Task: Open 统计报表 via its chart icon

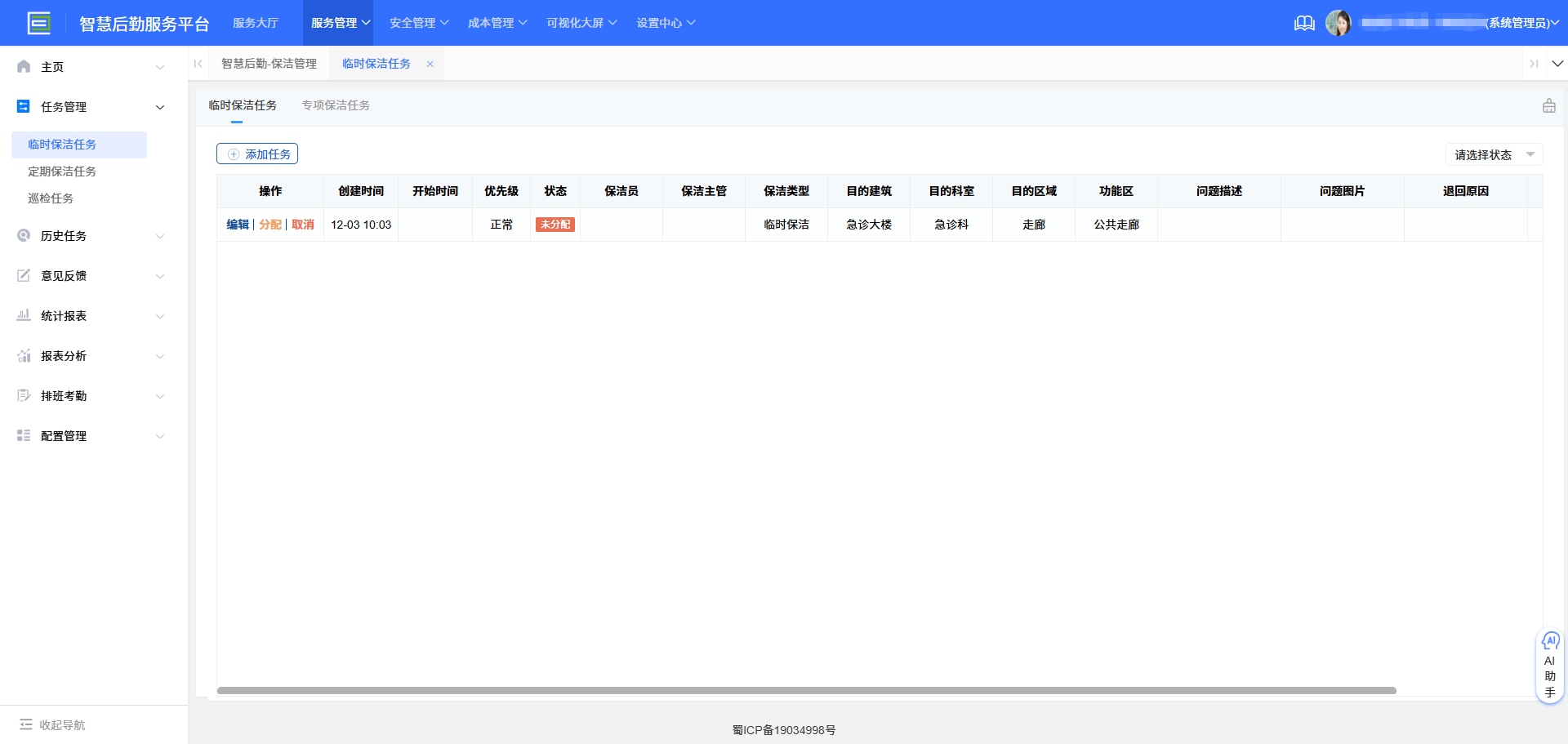Action: coord(23,315)
